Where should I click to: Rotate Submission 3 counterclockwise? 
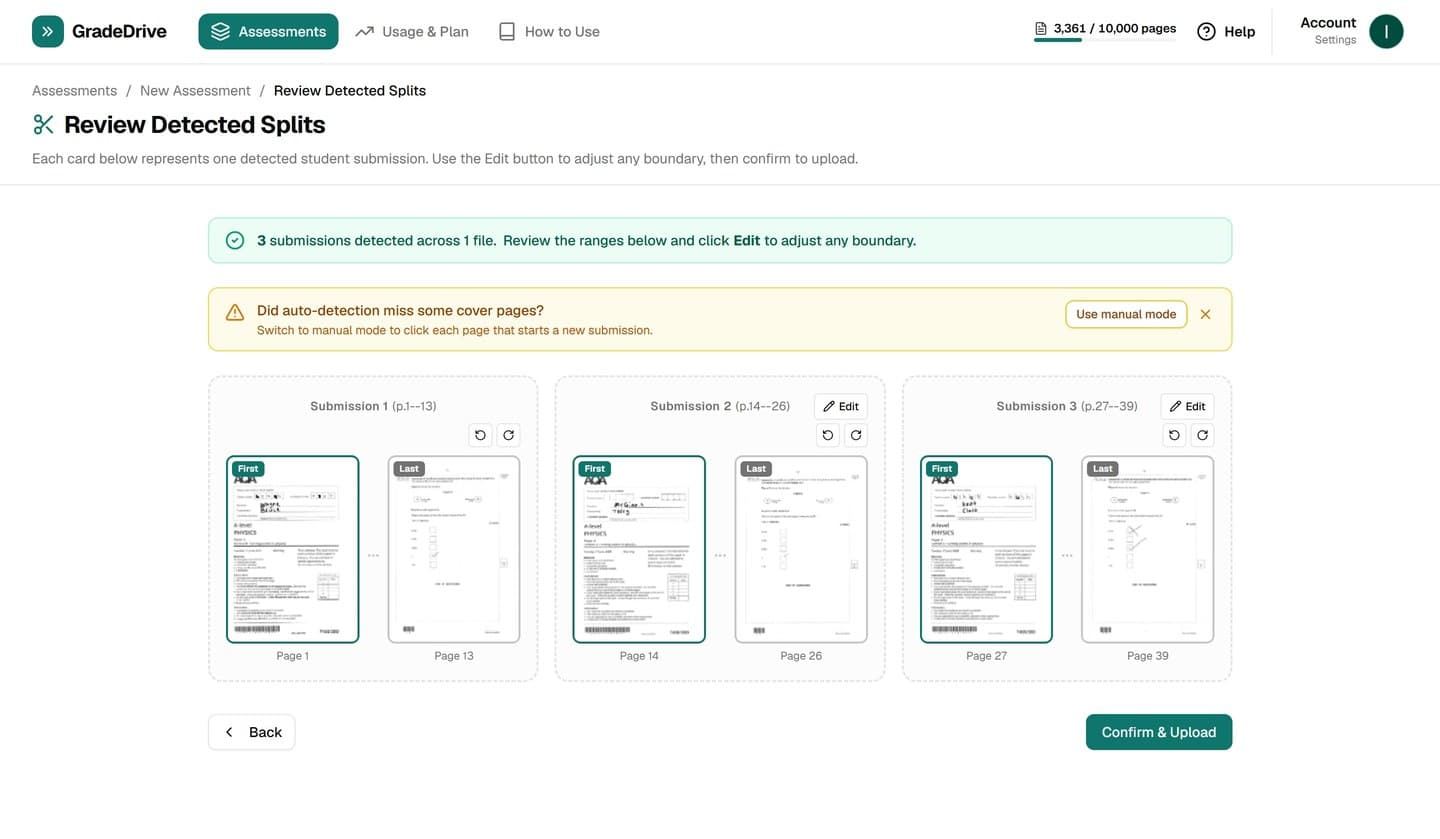1174,435
